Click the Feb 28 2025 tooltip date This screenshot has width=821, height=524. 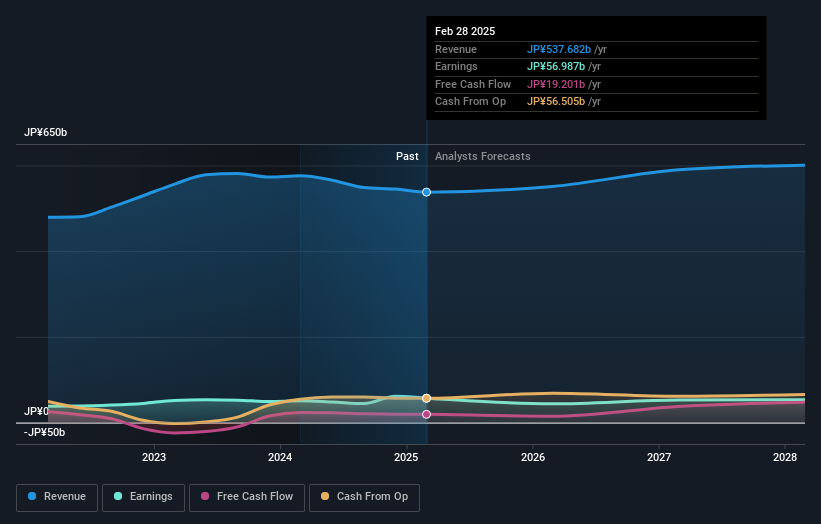[x=465, y=31]
